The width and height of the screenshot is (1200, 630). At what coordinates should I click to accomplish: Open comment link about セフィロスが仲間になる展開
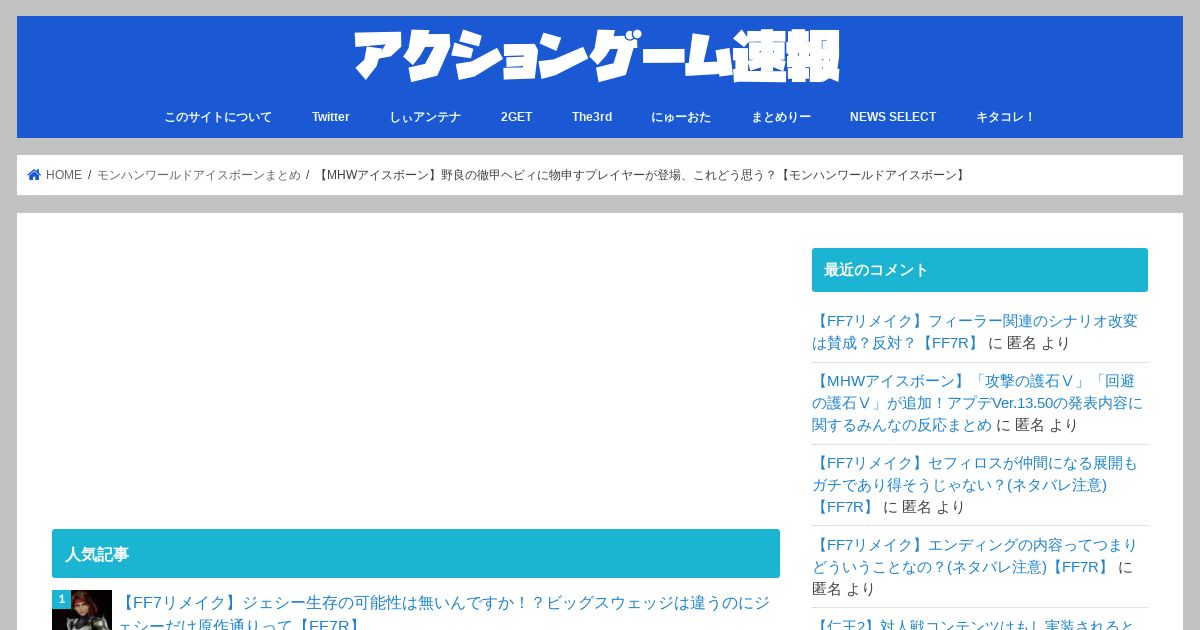coord(975,485)
